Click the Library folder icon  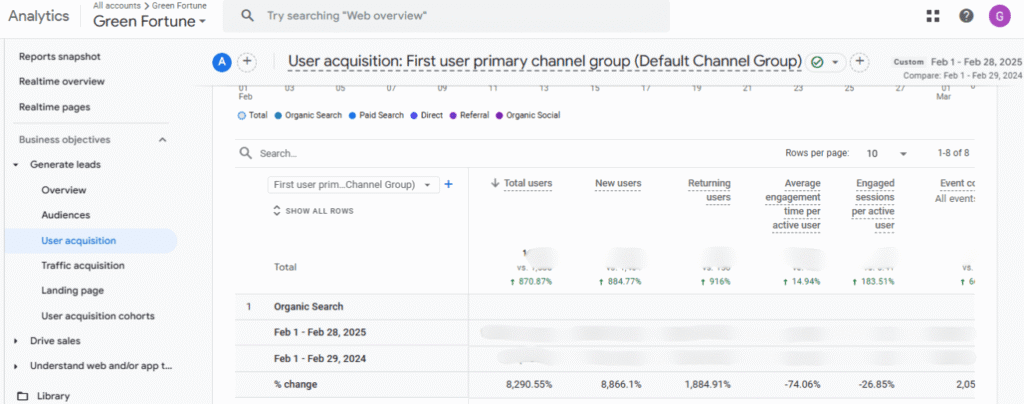[23, 396]
